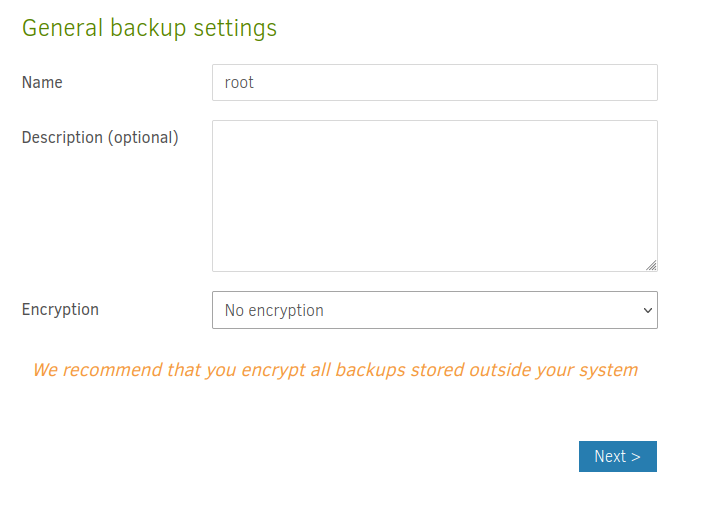Viewport: 702px width, 505px height.
Task: Focus the Description text area
Action: click(x=434, y=195)
